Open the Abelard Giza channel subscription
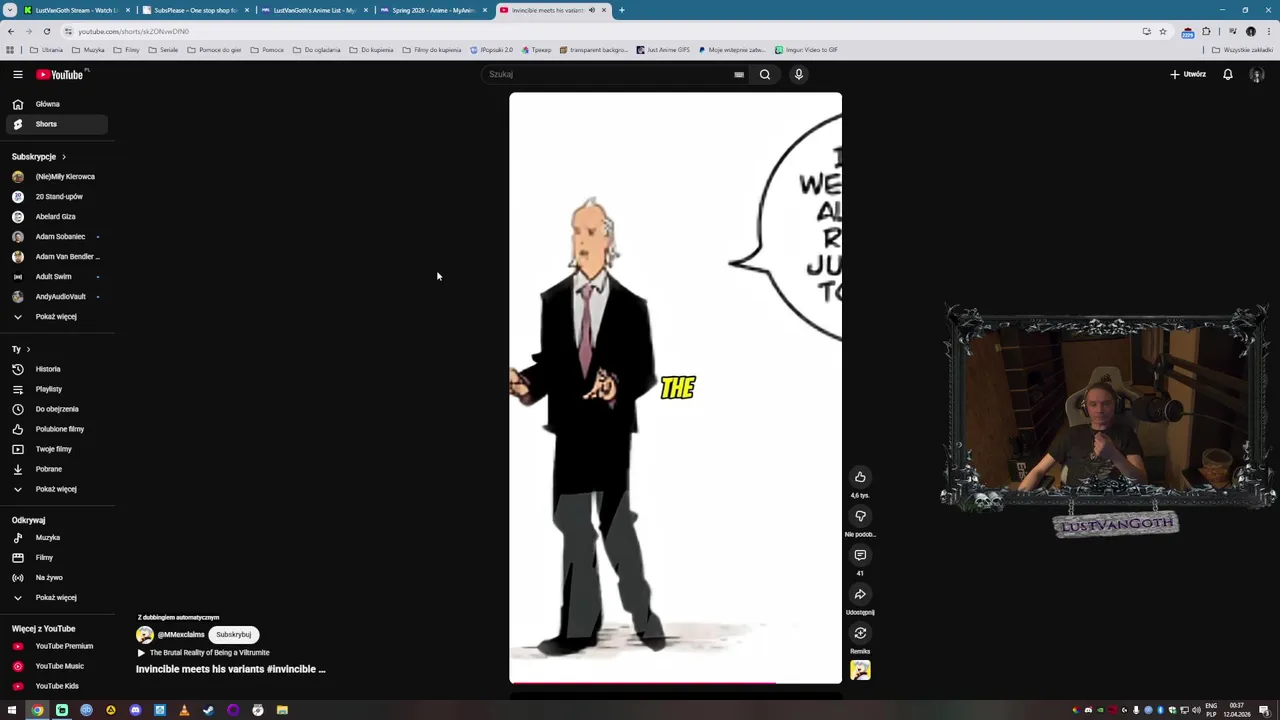Viewport: 1280px width, 720px height. pos(57,217)
